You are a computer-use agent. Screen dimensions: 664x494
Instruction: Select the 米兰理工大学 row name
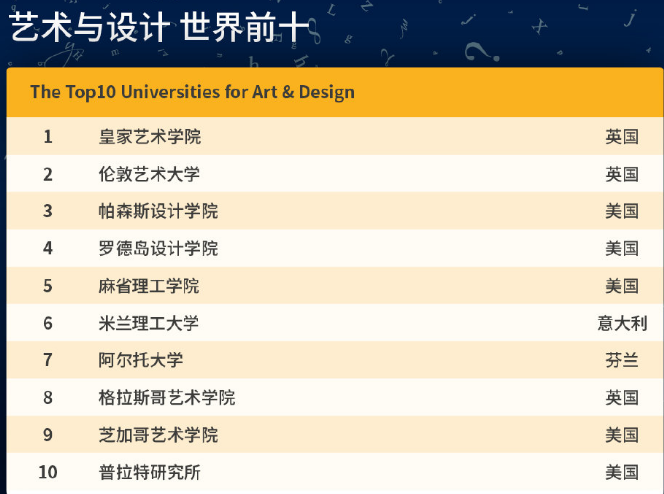tap(149, 323)
